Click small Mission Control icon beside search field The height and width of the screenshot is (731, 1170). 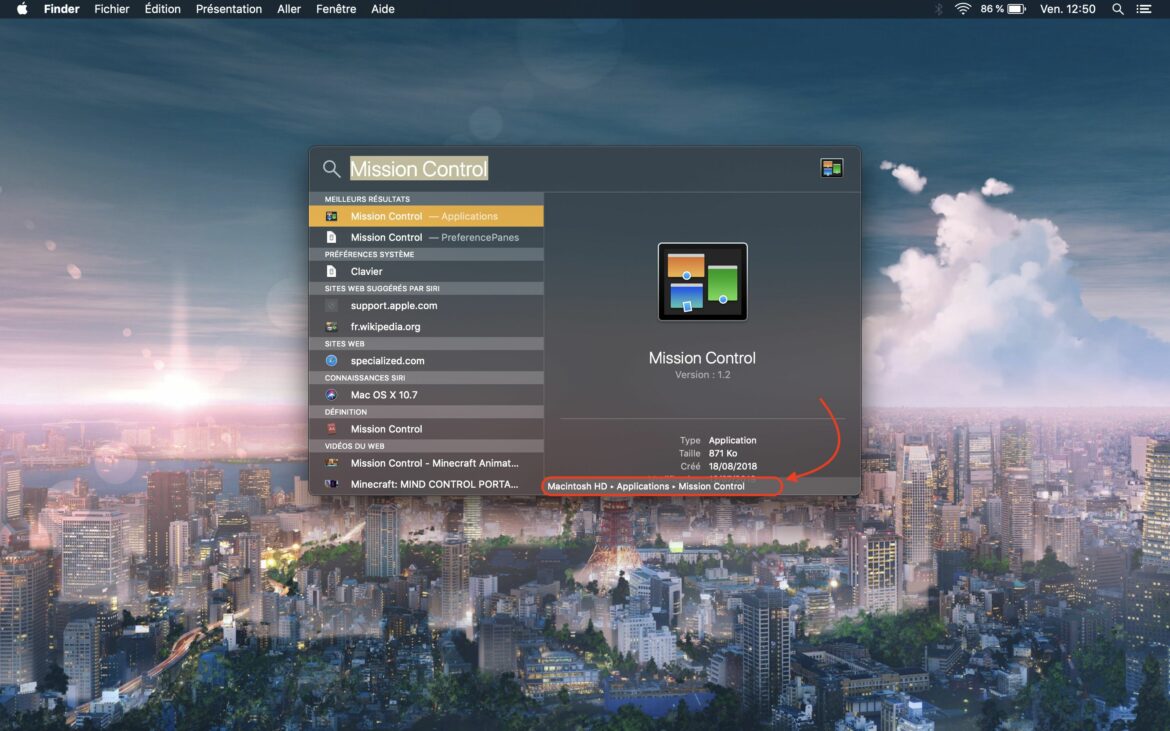tap(832, 168)
